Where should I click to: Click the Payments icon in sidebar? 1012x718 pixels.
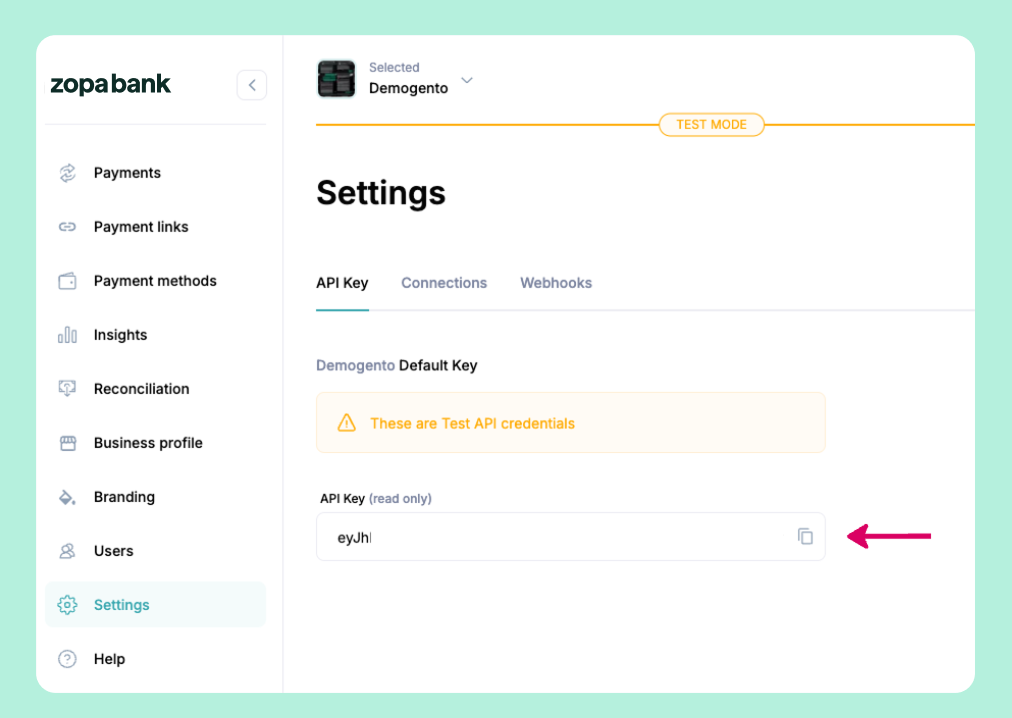tap(68, 173)
